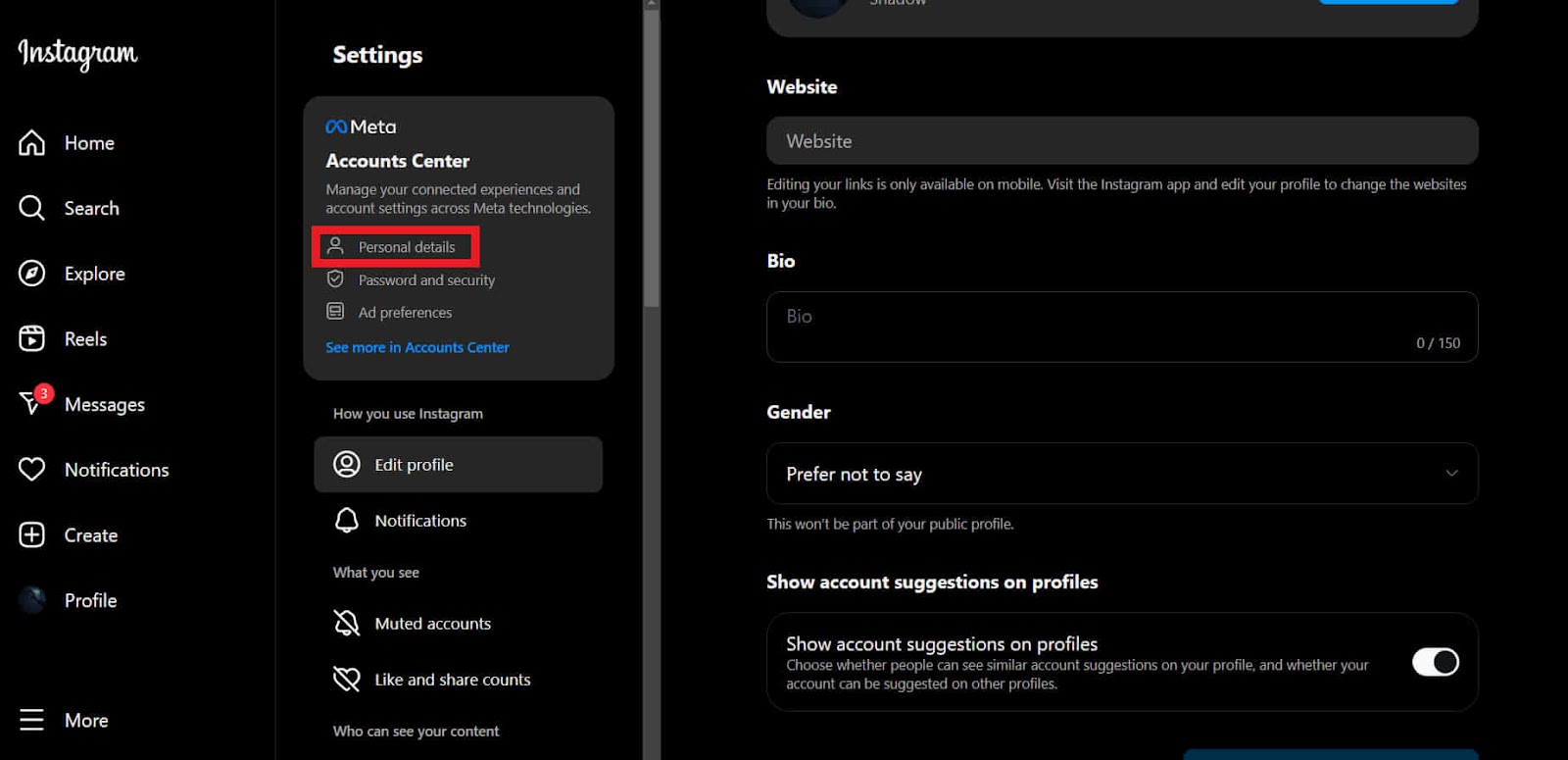This screenshot has height=760, width=1568.
Task: Open Messages icon with unread badge
Action: [x=34, y=401]
